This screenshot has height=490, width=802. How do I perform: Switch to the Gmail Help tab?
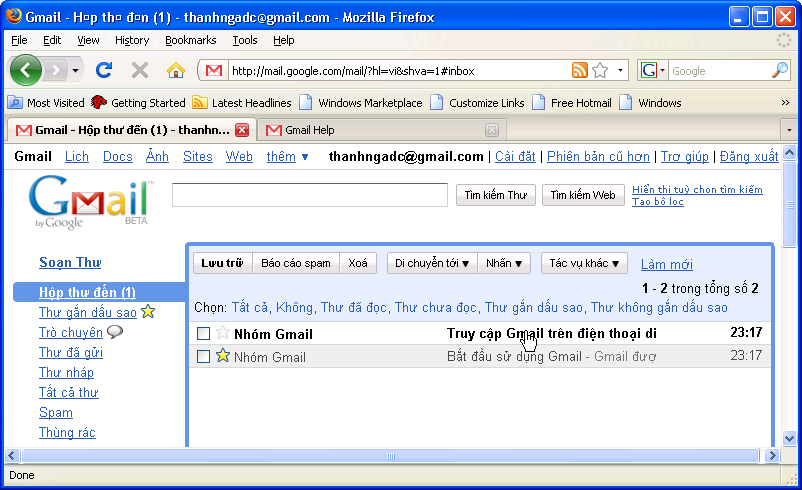click(381, 130)
